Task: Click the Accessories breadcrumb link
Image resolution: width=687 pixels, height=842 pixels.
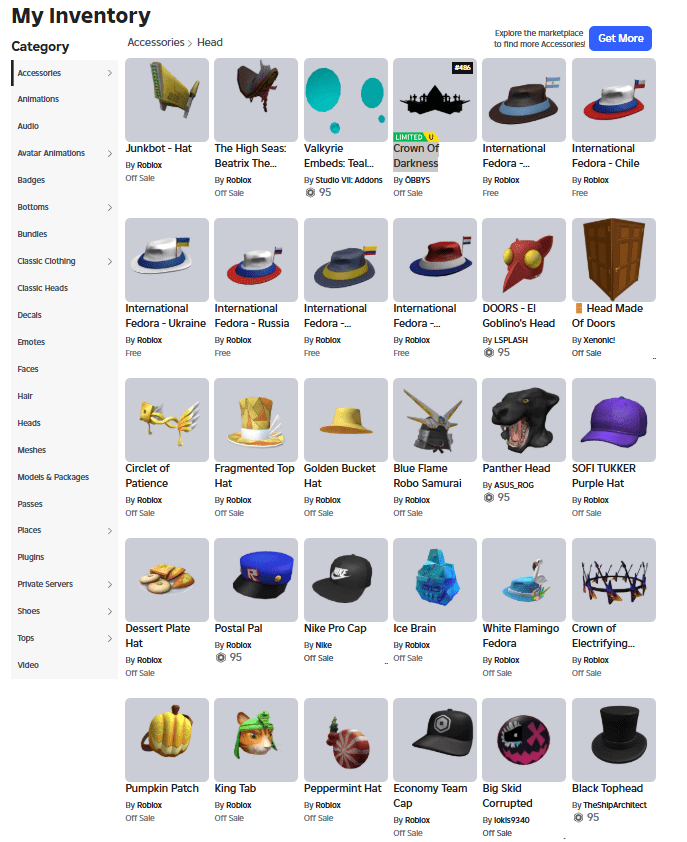Action: (156, 43)
